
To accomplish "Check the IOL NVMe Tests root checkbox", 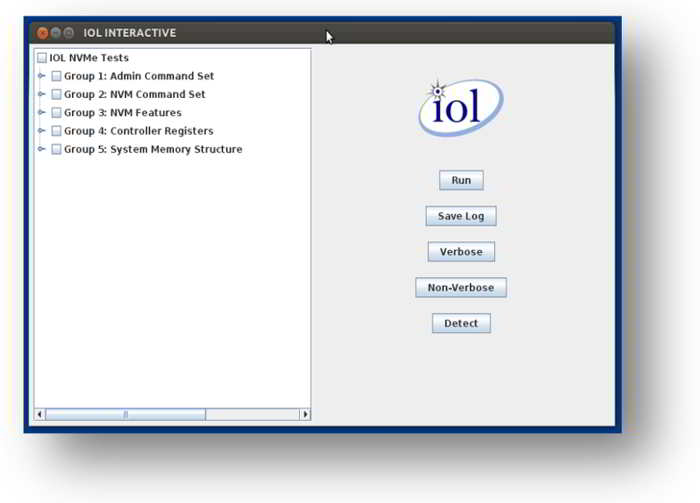I will [42, 58].
